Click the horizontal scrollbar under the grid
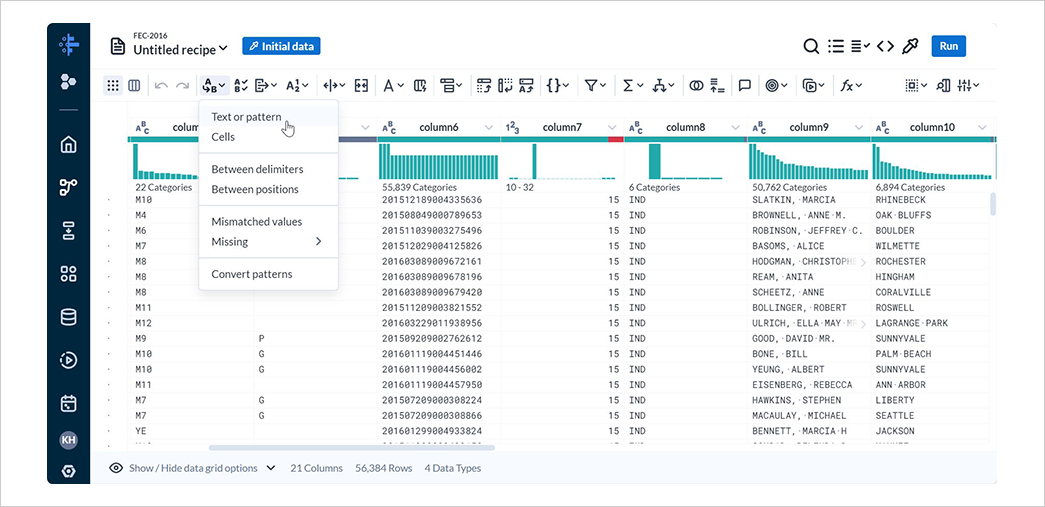Screen dimensions: 1045x507 tap(352, 448)
